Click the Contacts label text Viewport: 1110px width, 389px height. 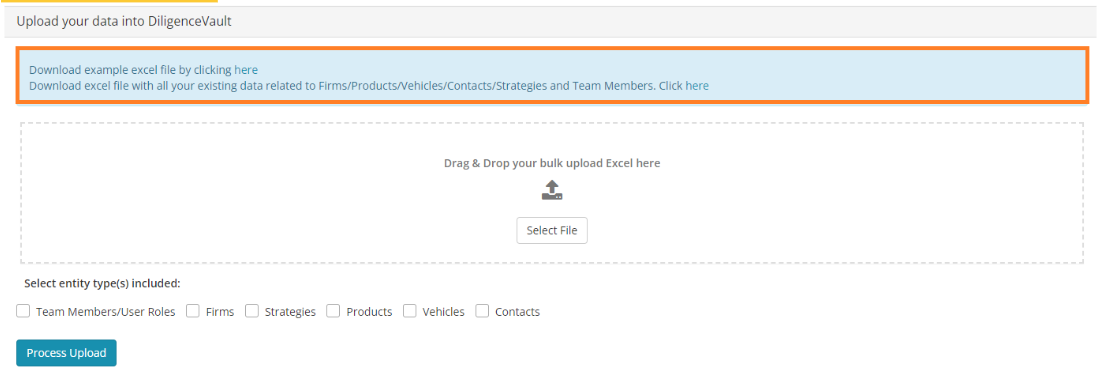(517, 312)
